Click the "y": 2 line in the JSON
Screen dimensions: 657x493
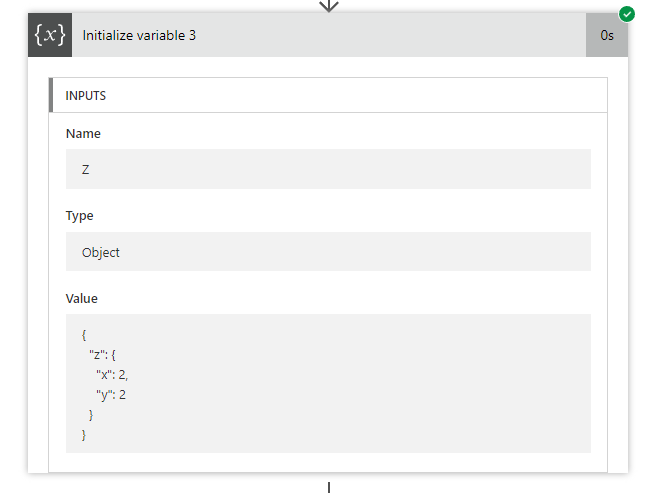[x=111, y=394]
